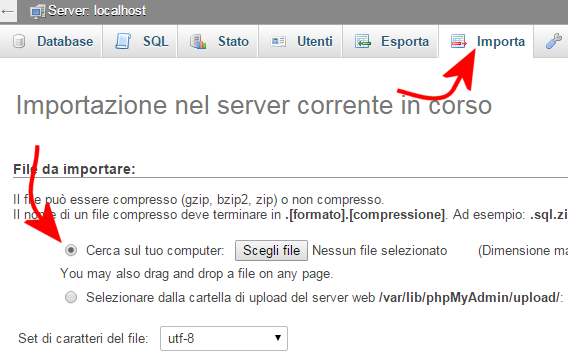Click the 'Set di caratteri del file:' label
568x364 pixels.
pyautogui.click(x=83, y=338)
